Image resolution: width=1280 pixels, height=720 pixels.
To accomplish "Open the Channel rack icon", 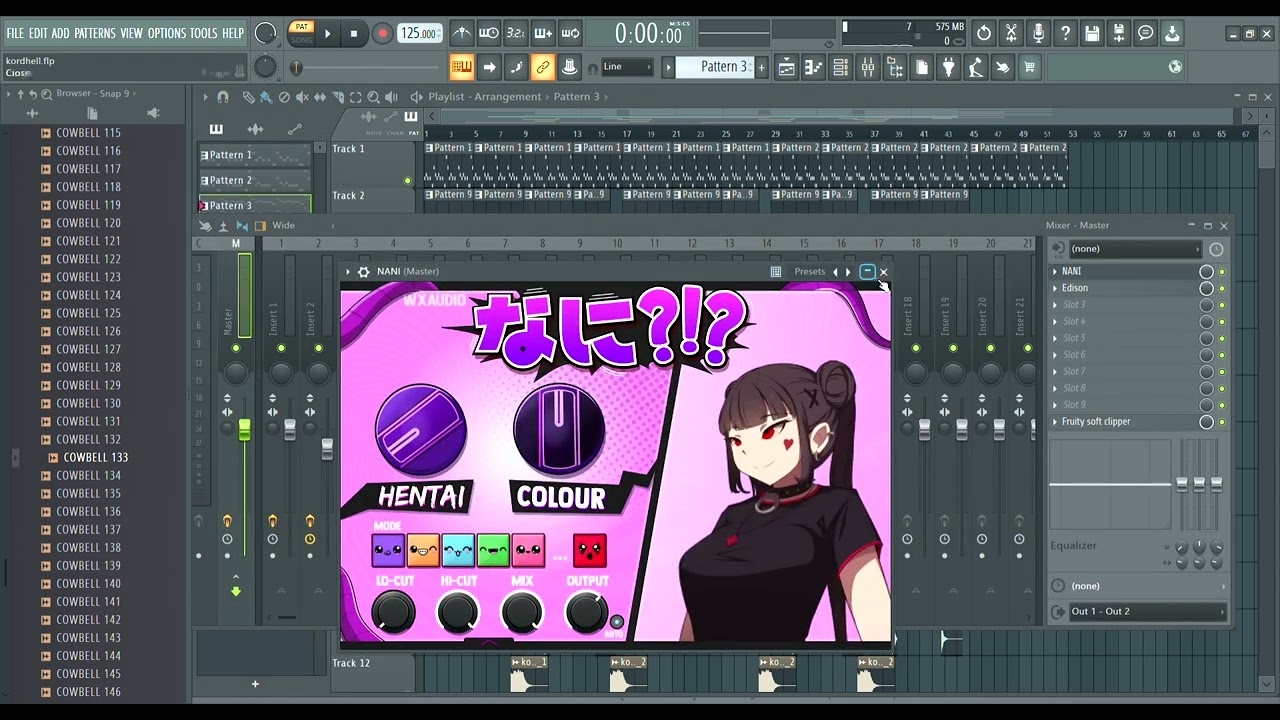I will point(840,67).
